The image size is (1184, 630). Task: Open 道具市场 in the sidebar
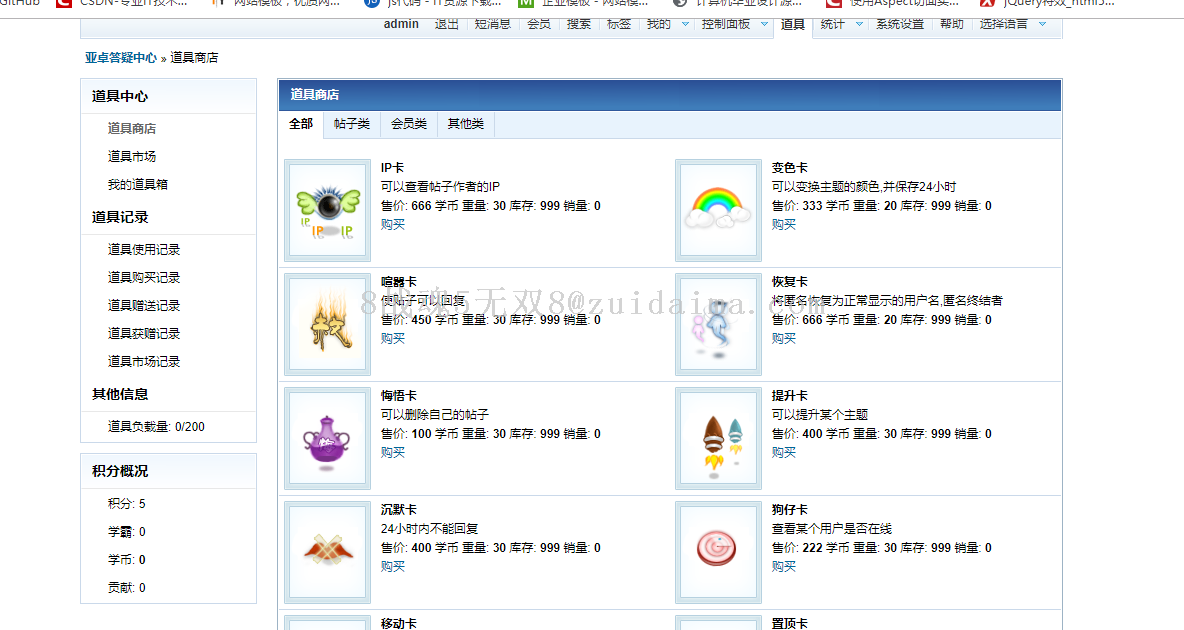(132, 156)
